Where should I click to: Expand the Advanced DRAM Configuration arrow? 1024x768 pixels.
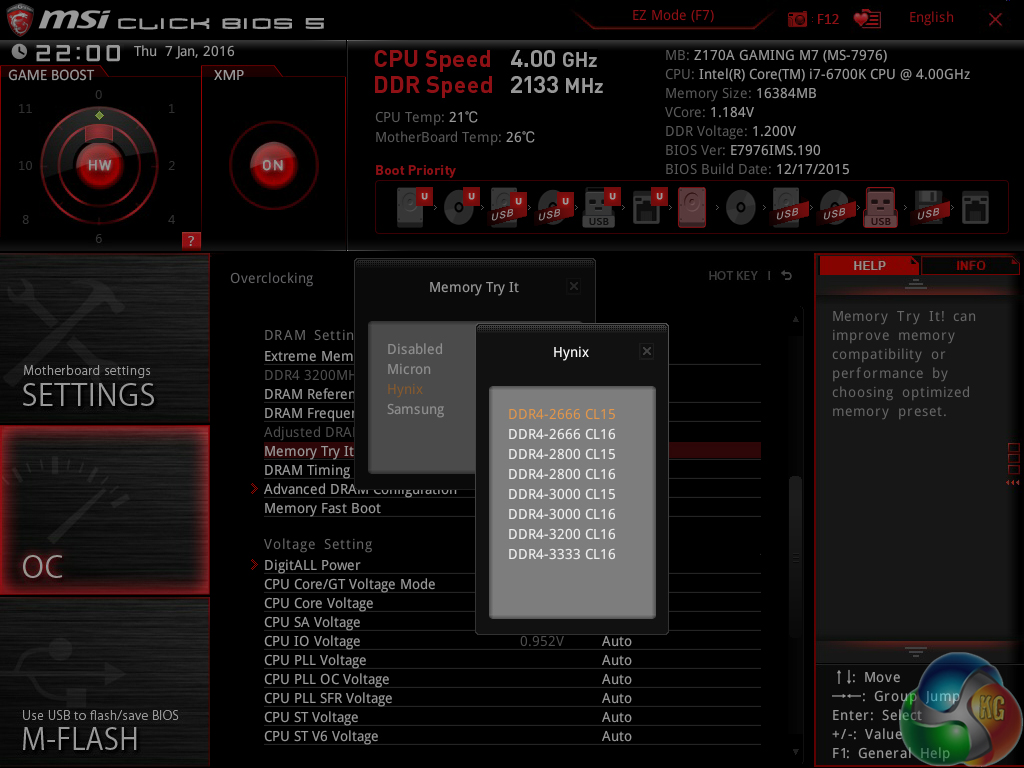(x=254, y=488)
